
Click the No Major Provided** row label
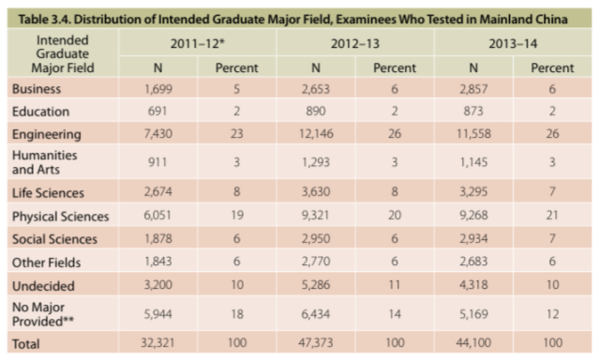coord(43,314)
